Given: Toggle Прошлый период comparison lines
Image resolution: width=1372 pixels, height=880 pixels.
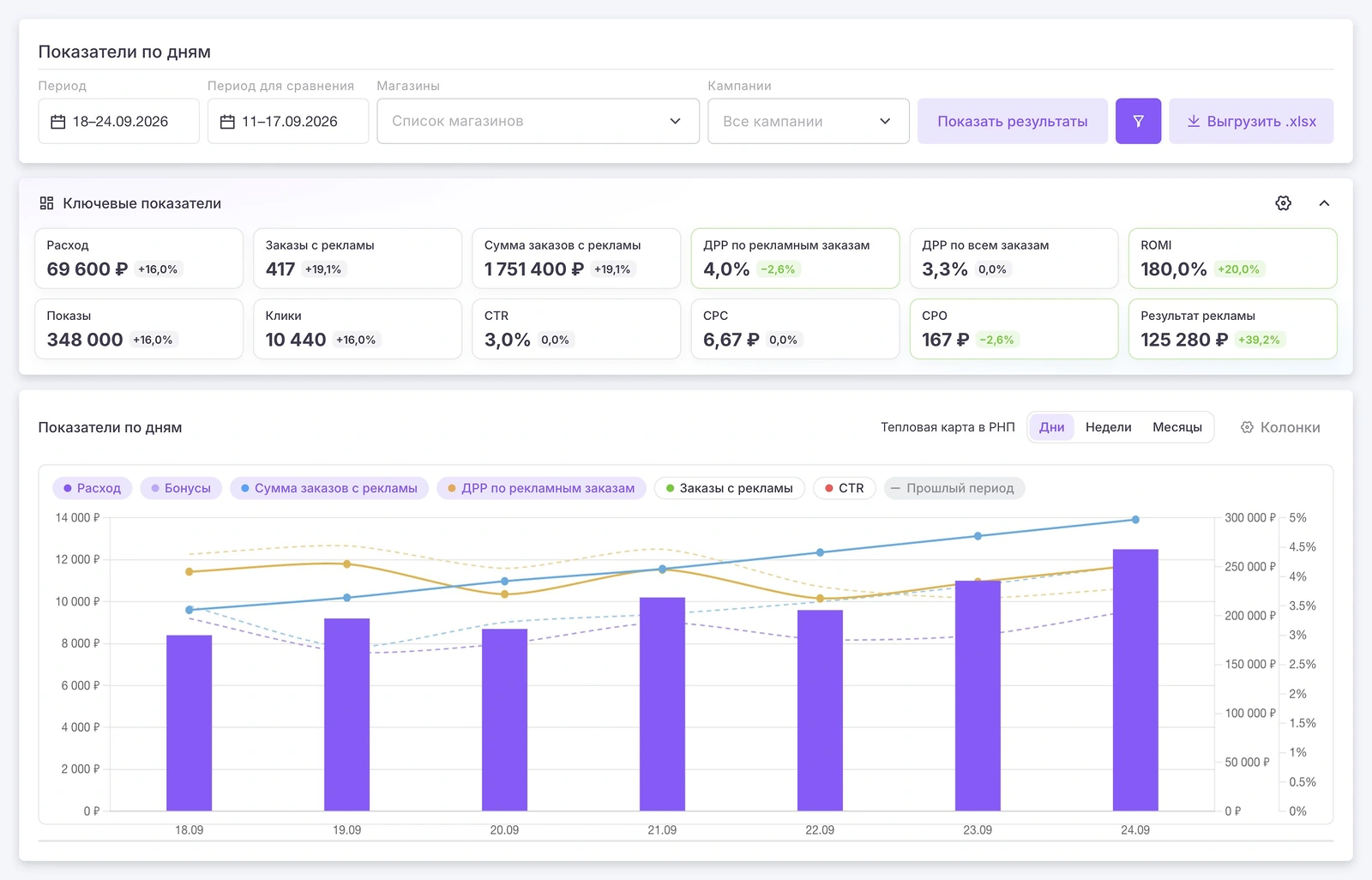Looking at the screenshot, I should pos(954,488).
